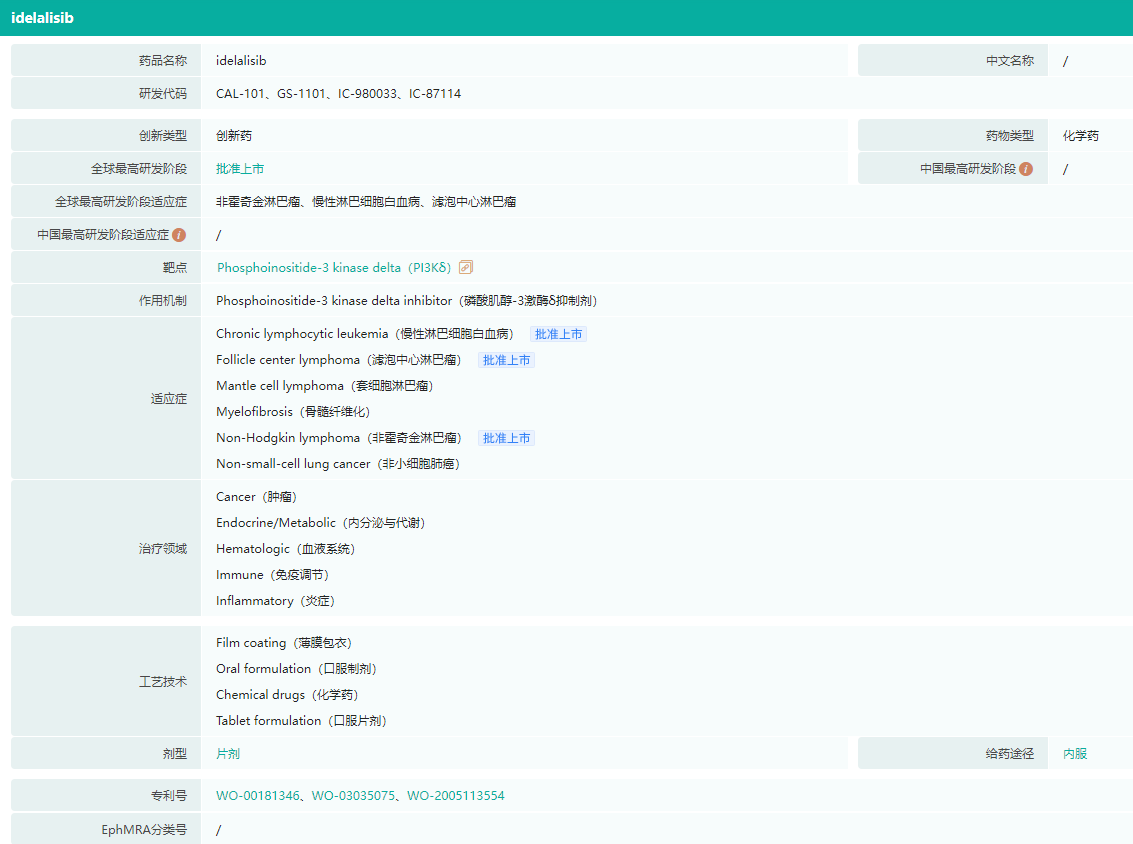
Task: Click the note icon after PI3Kδ target
Action: pos(466,267)
